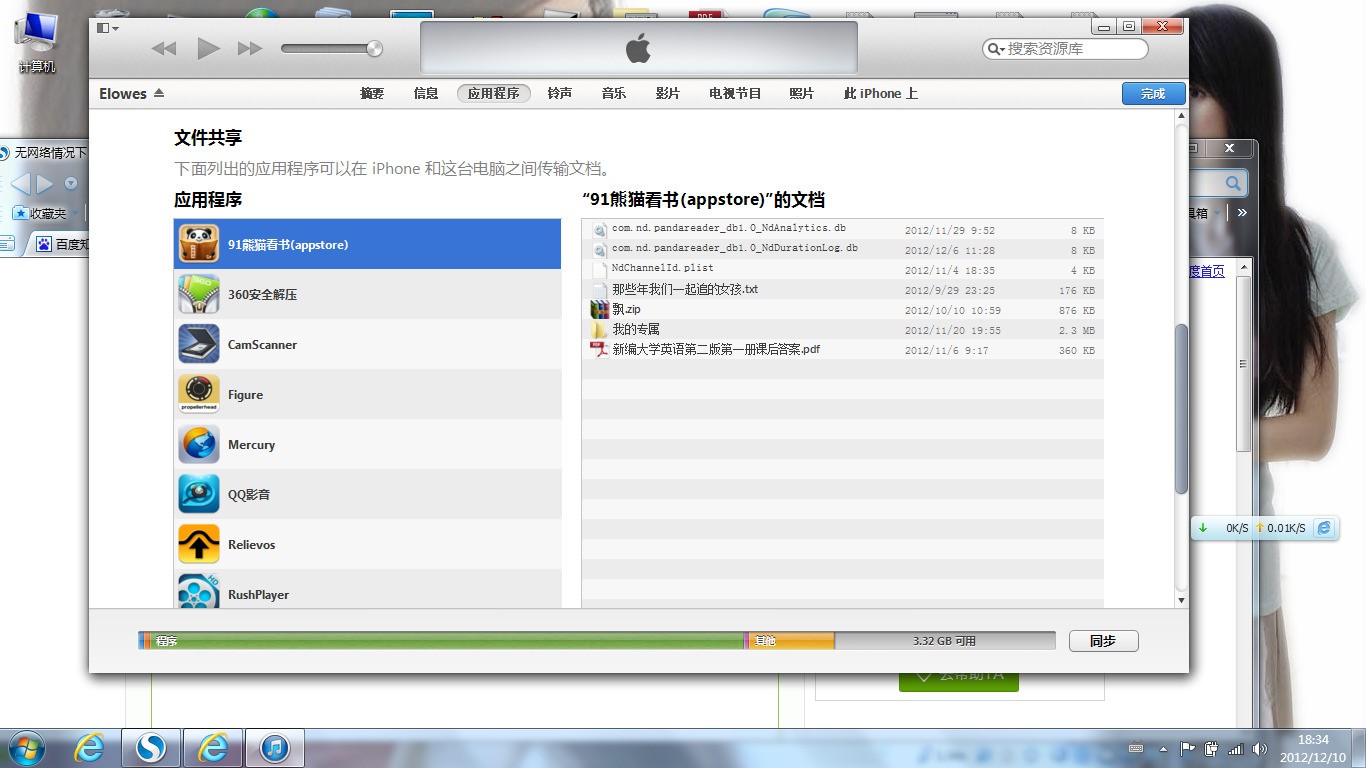This screenshot has width=1366, height=768.
Task: Select the 我的专属 folder
Action: pyautogui.click(x=842, y=330)
